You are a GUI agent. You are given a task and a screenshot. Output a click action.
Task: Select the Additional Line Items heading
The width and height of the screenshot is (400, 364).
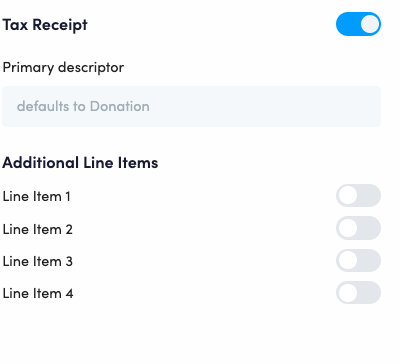pos(80,163)
